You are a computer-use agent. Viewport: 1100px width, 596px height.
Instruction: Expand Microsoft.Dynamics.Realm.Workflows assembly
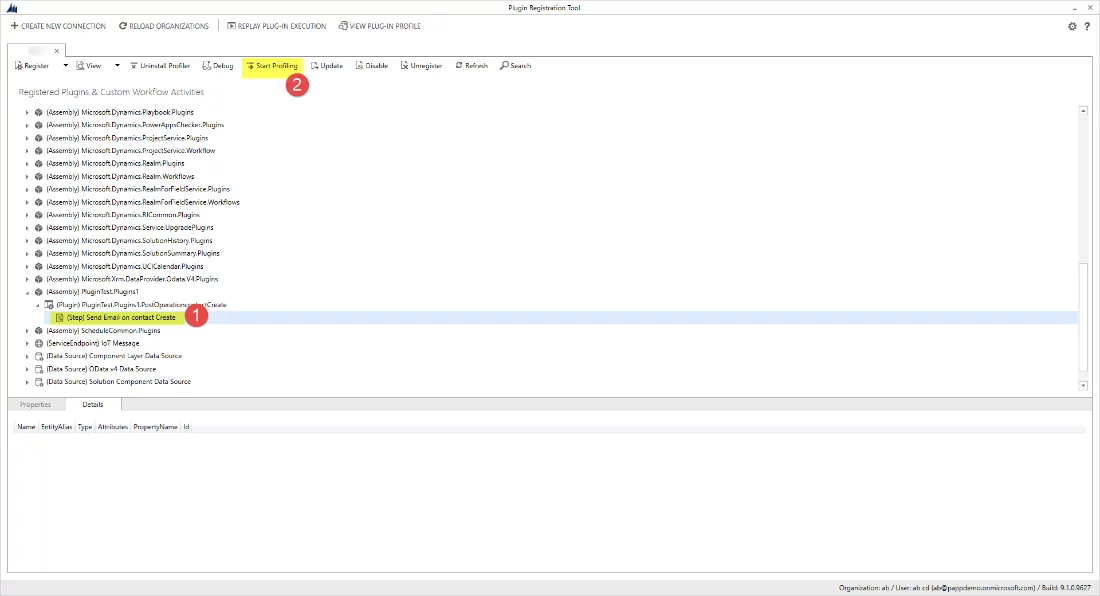[x=27, y=177]
